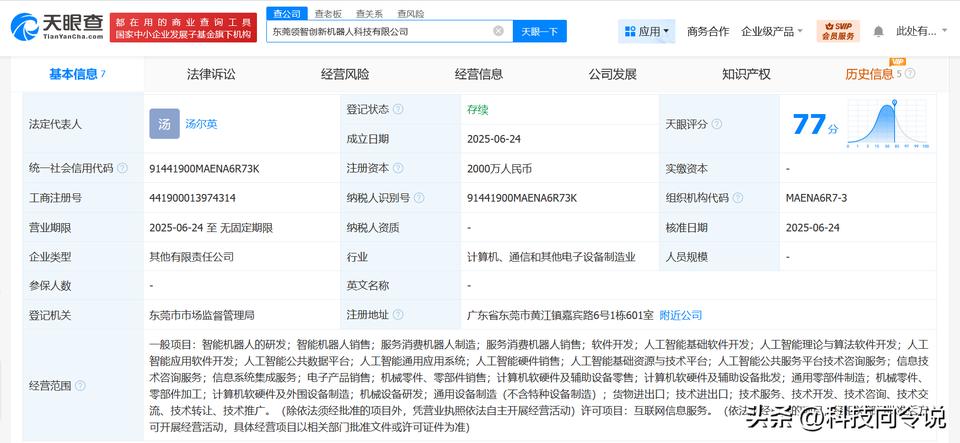Open the 历史信息 tab

(x=869, y=74)
